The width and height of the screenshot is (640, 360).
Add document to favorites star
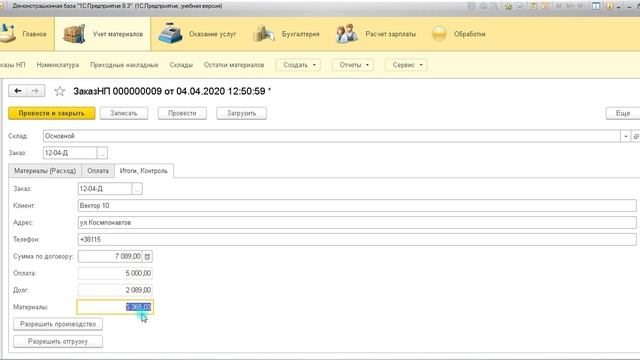(60, 91)
